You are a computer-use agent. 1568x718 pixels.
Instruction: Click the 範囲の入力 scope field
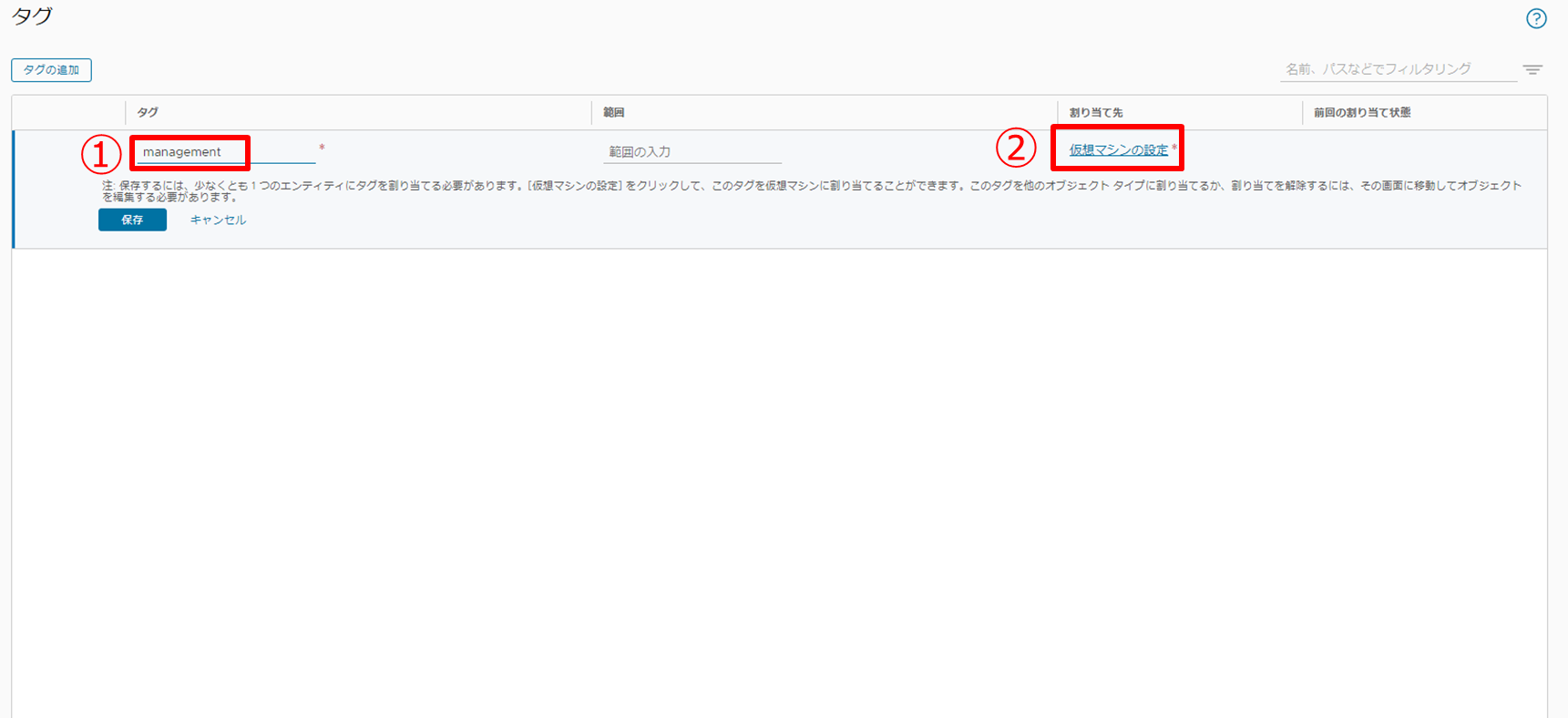coord(692,152)
